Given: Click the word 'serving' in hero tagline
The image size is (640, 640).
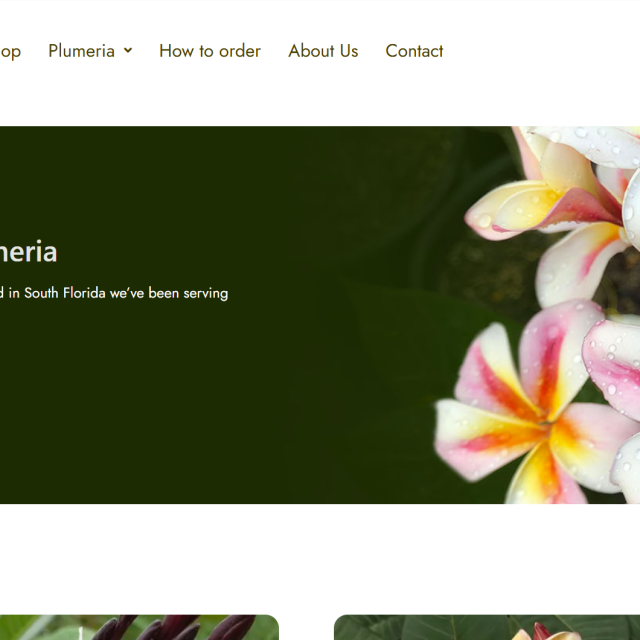Looking at the screenshot, I should pyautogui.click(x=206, y=293).
